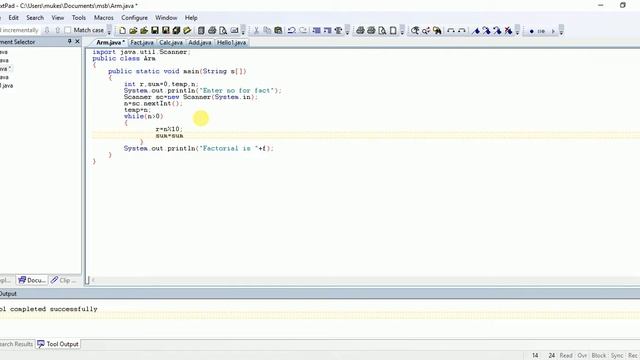Image resolution: width=640 pixels, height=360 pixels.
Task: Show the Tool Output tab
Action: click(58, 344)
